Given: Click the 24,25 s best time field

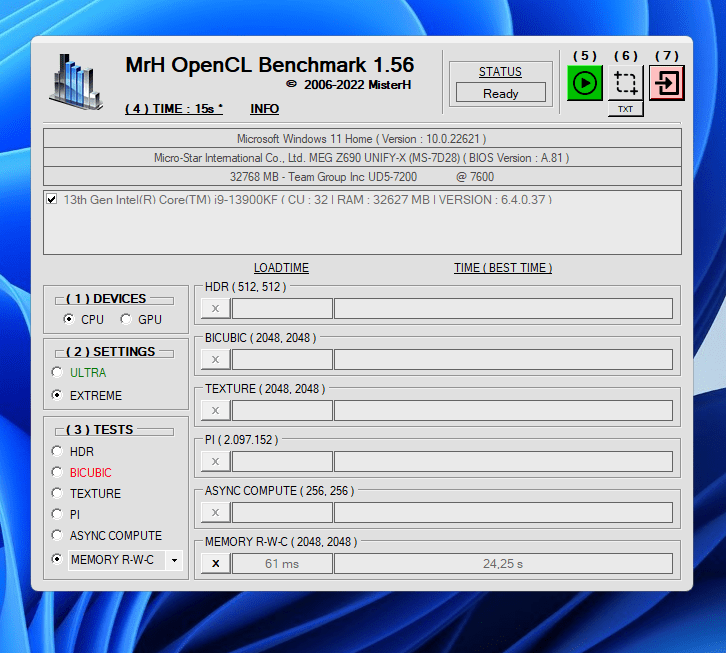Looking at the screenshot, I should [503, 564].
